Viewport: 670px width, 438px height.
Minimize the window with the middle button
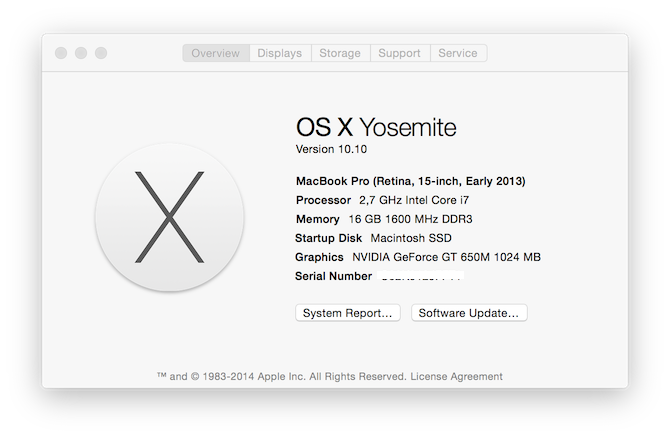[81, 53]
